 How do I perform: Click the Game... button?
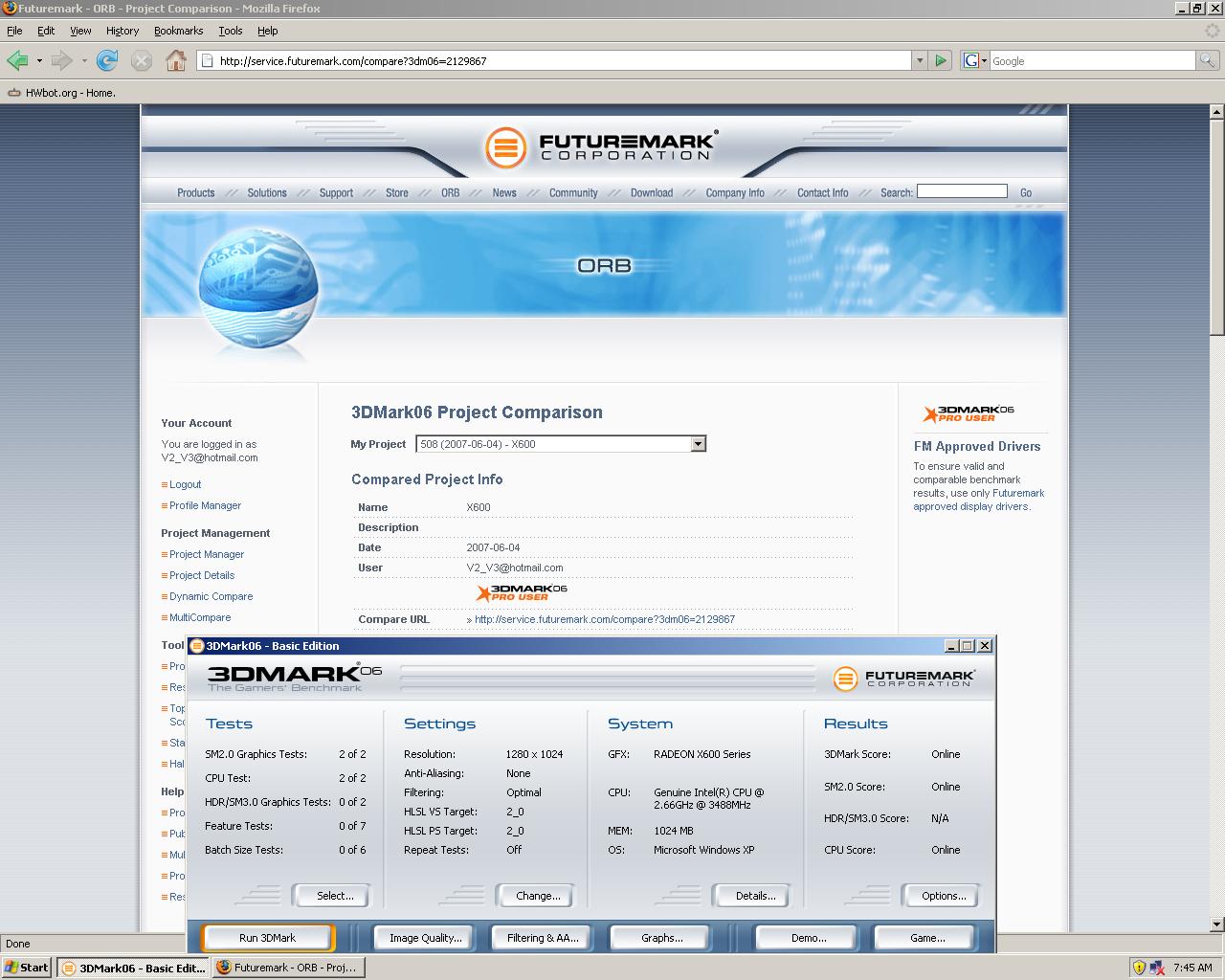[927, 938]
